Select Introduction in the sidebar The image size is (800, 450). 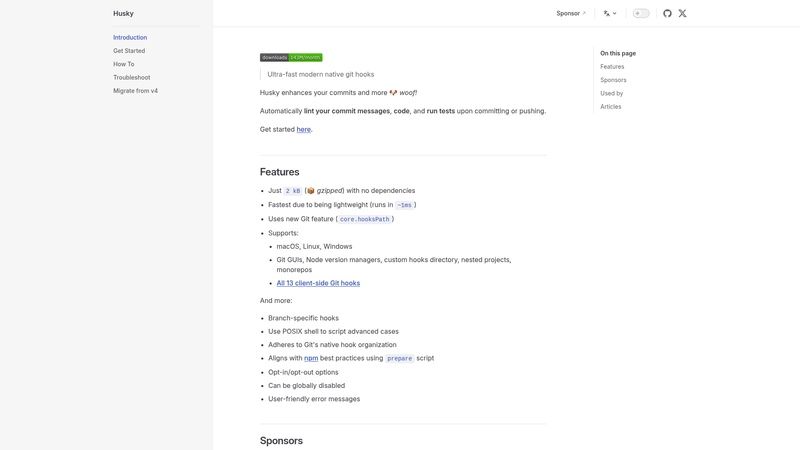(130, 37)
